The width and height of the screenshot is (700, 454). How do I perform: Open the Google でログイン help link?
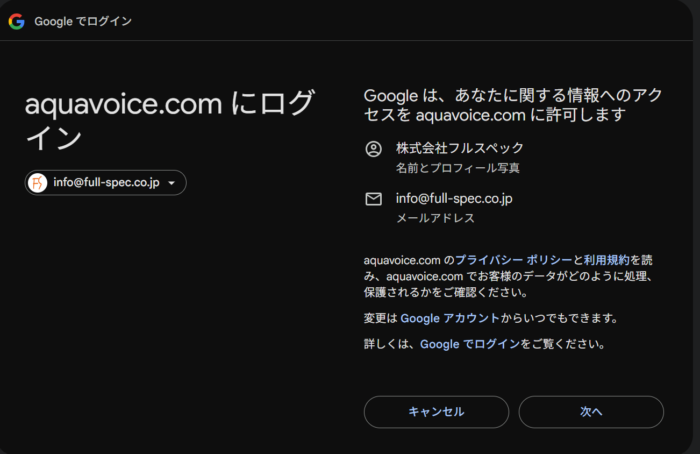470,344
